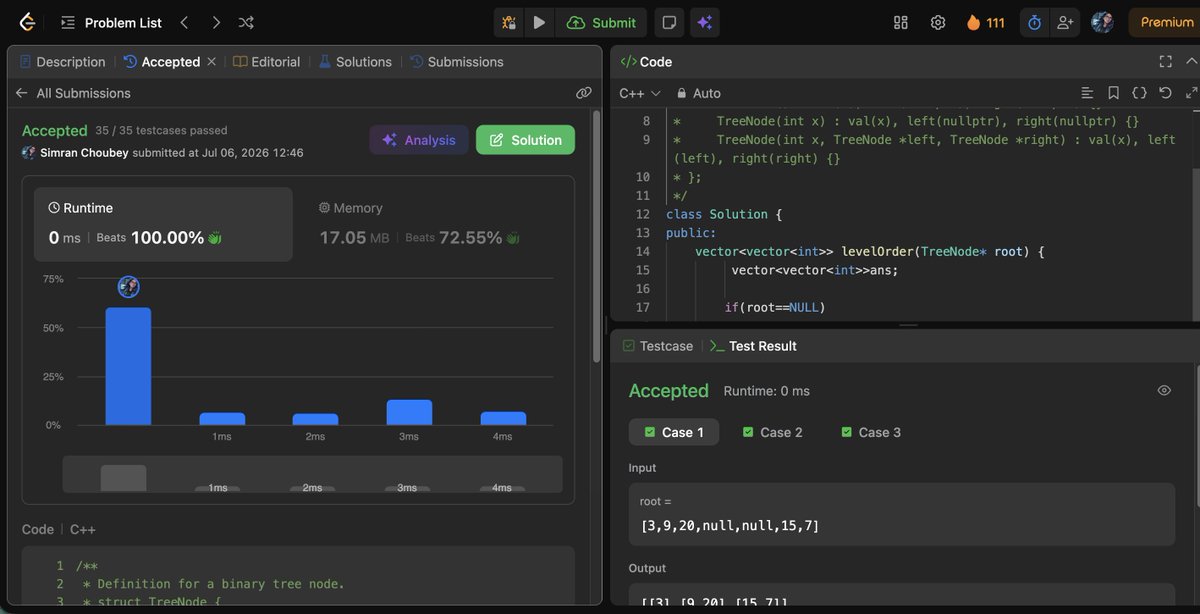
Task: Reset code with the undo arrow icon
Action: 1165,93
